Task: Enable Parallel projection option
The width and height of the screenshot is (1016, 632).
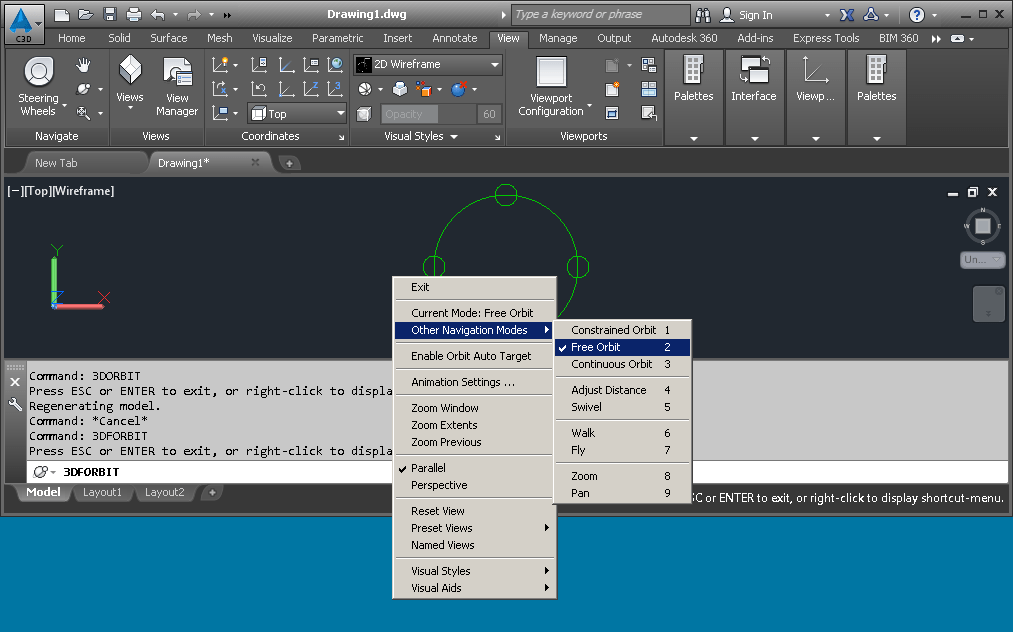Action: point(428,468)
